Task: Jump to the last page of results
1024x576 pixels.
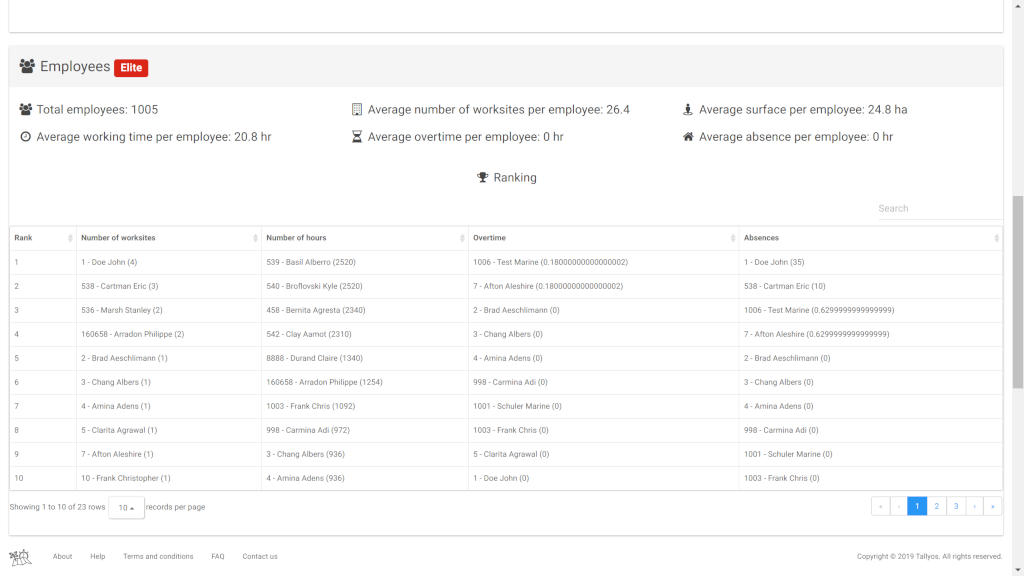Action: pyautogui.click(x=993, y=506)
